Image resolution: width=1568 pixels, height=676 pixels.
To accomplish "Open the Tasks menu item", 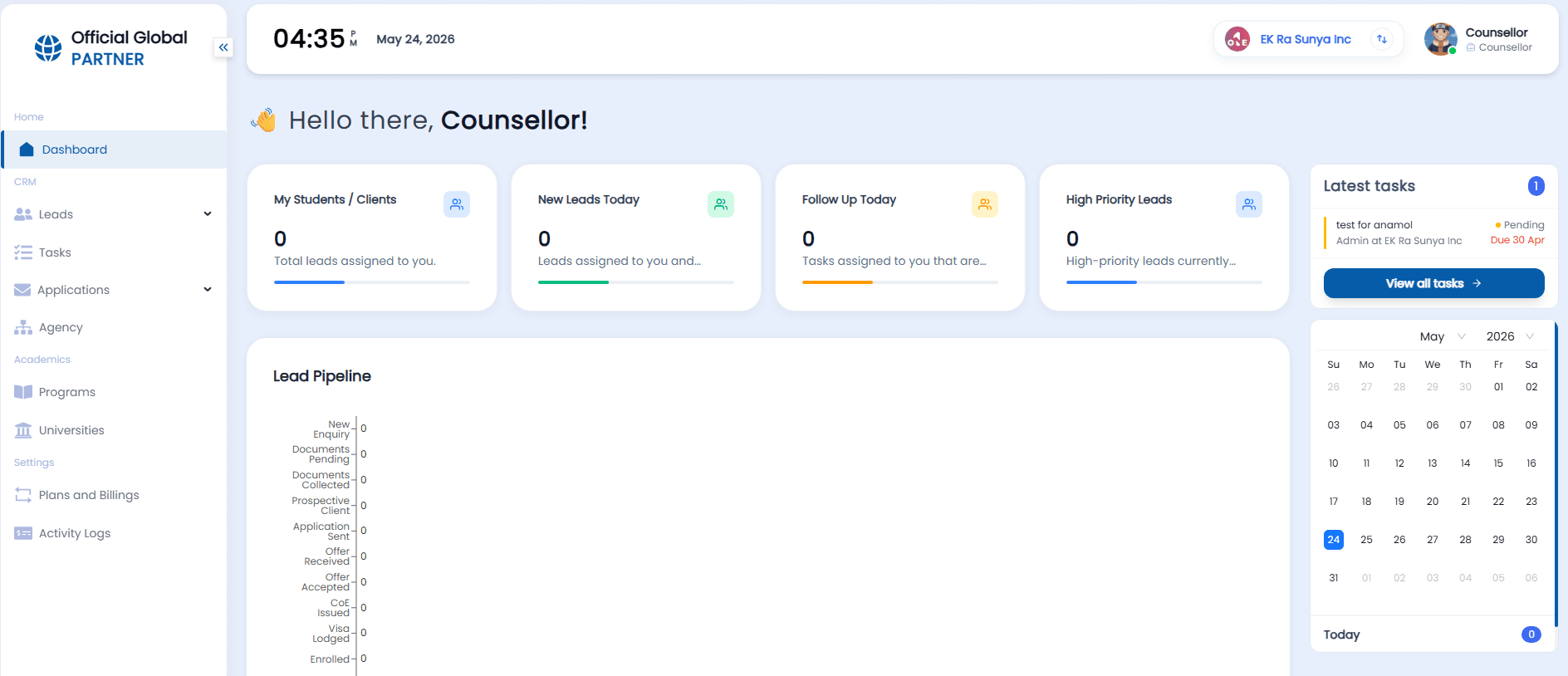I will click(114, 252).
